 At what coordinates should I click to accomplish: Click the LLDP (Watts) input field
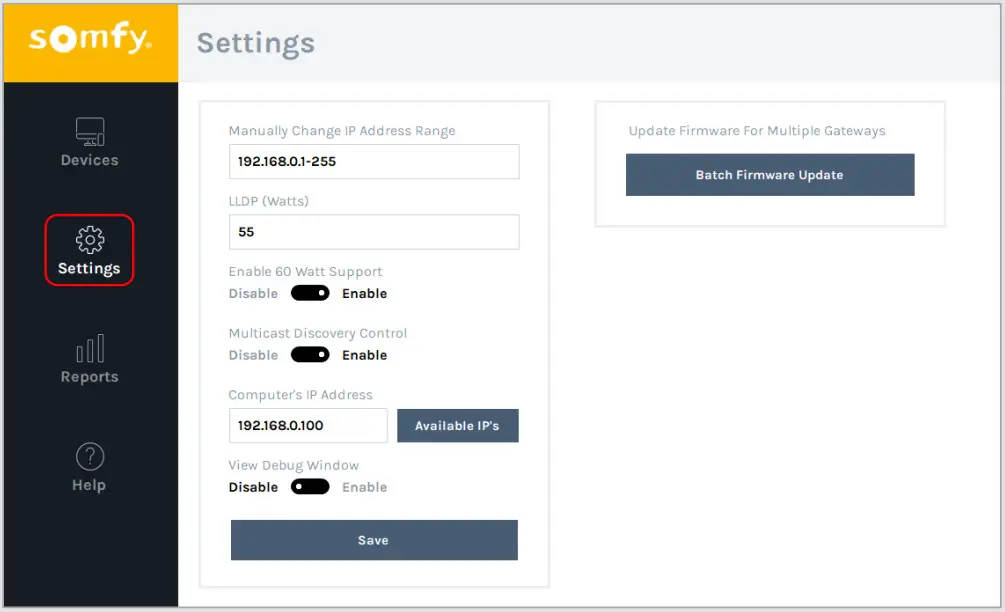373,232
